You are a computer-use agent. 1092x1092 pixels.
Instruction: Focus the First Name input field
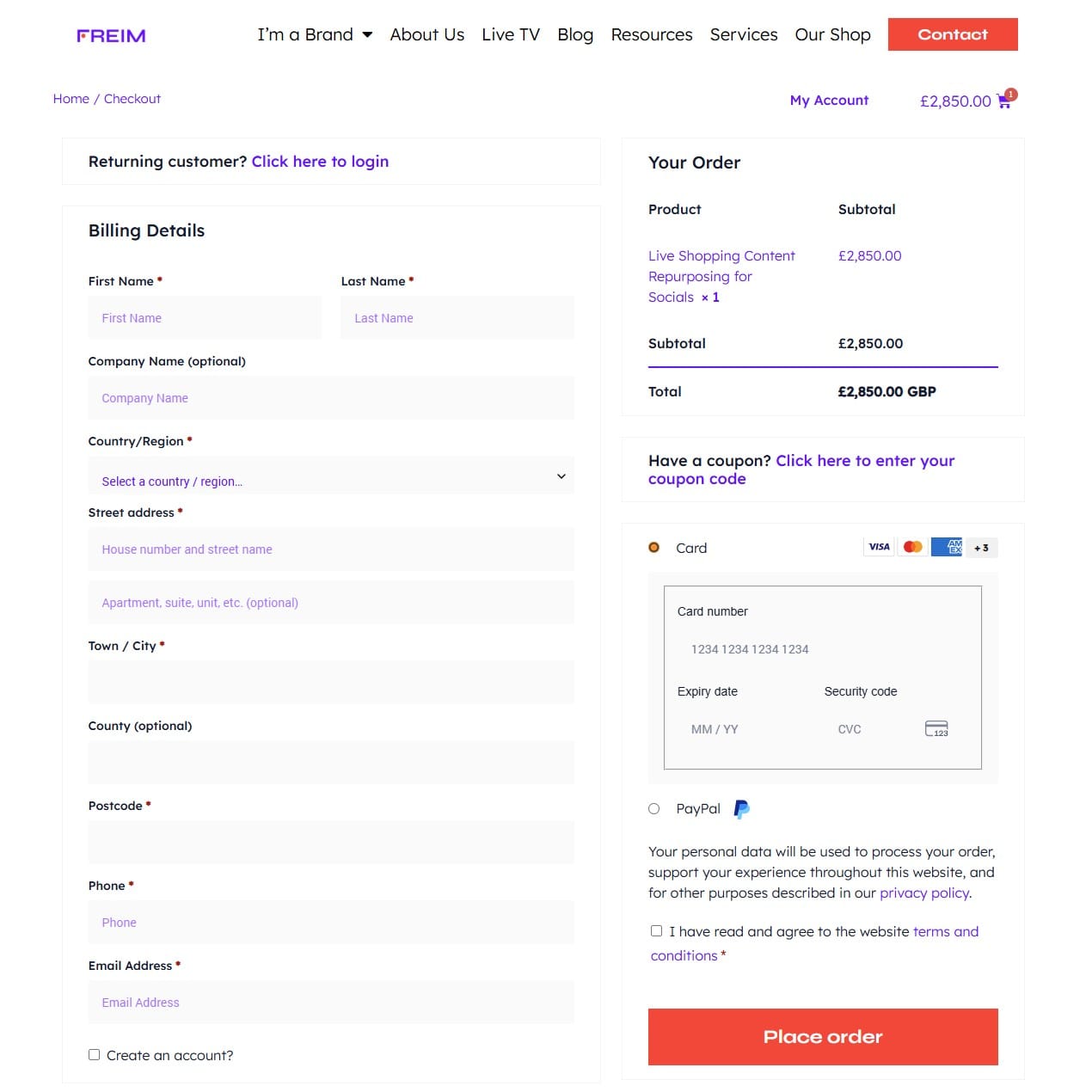click(205, 318)
